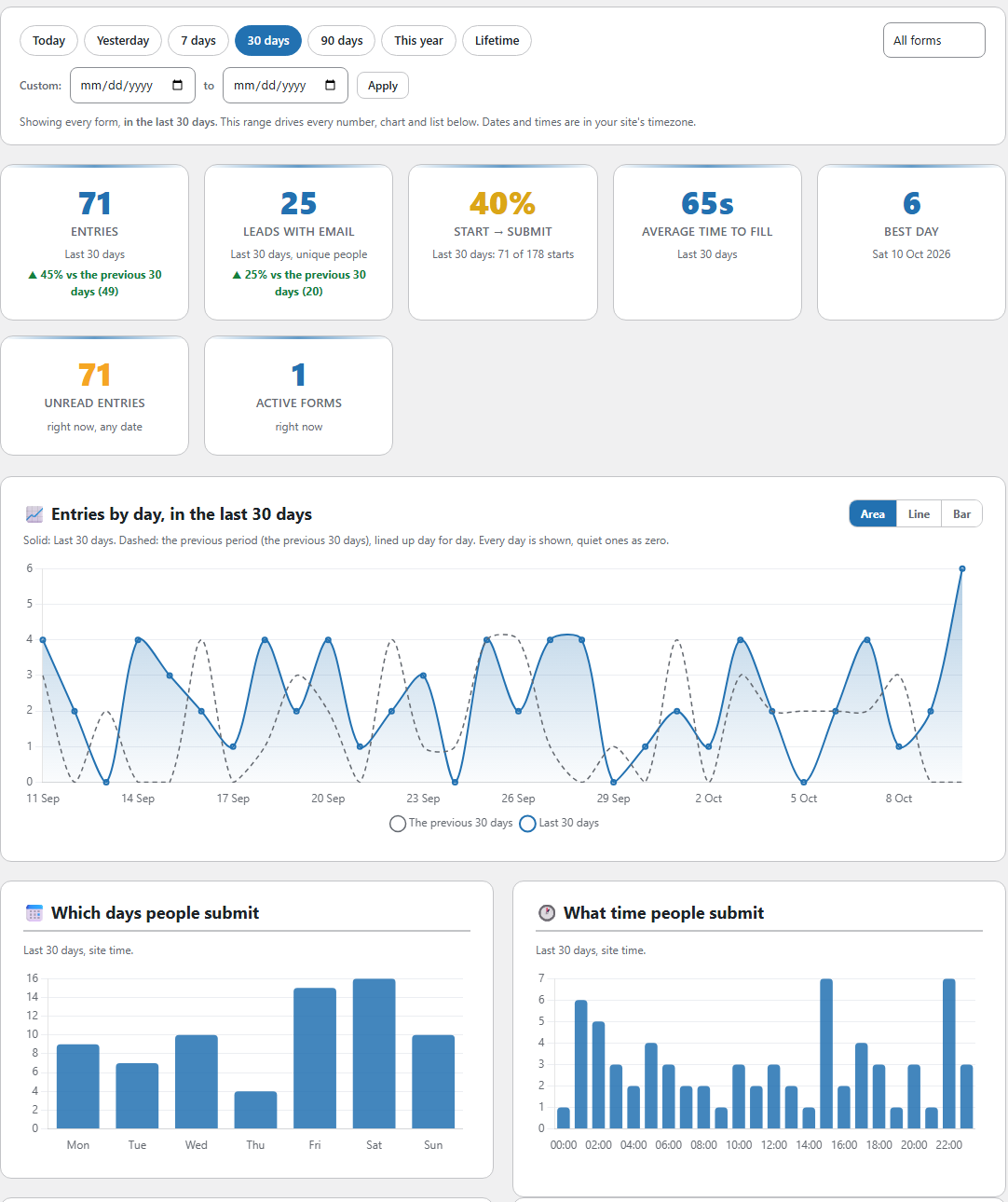The height and width of the screenshot is (1202, 1008).
Task: Click the first data point on 11 Sep
Action: (x=43, y=640)
